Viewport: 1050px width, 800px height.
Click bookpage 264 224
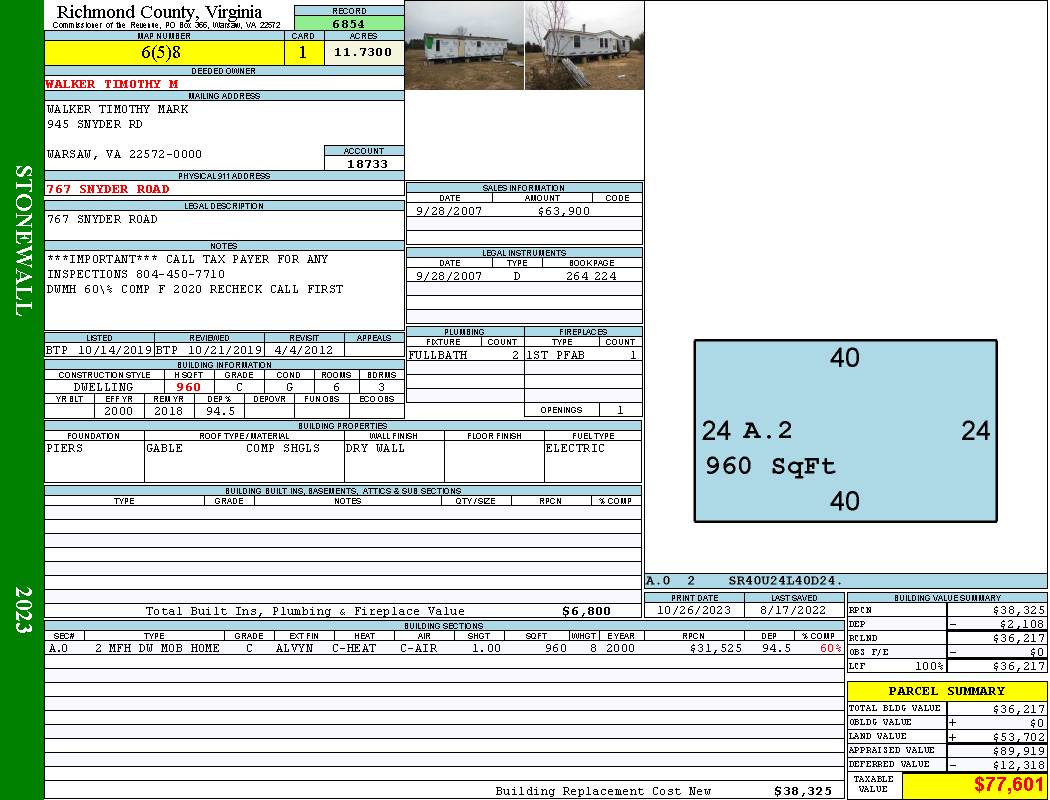click(591, 276)
